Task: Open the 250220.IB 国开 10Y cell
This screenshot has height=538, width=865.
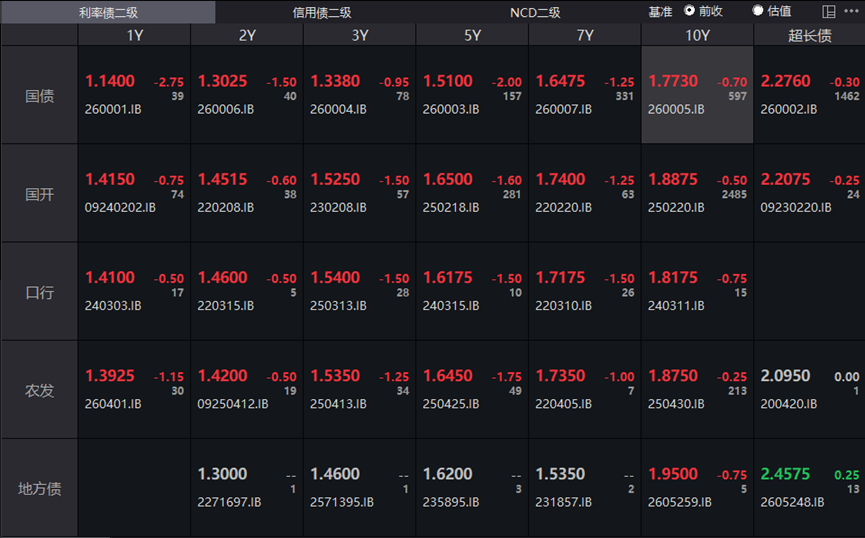Action: [x=697, y=193]
